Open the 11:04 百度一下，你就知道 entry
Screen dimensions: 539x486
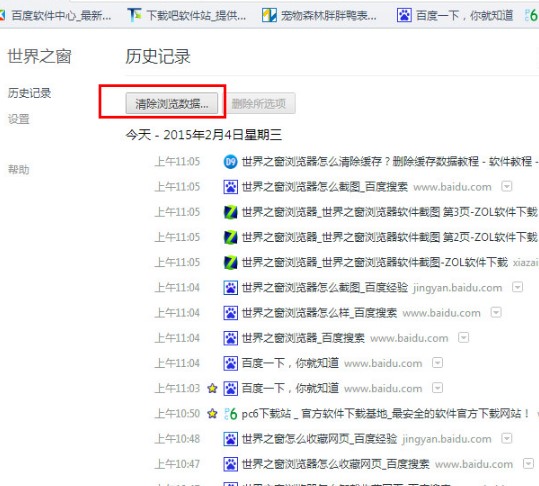[290, 363]
